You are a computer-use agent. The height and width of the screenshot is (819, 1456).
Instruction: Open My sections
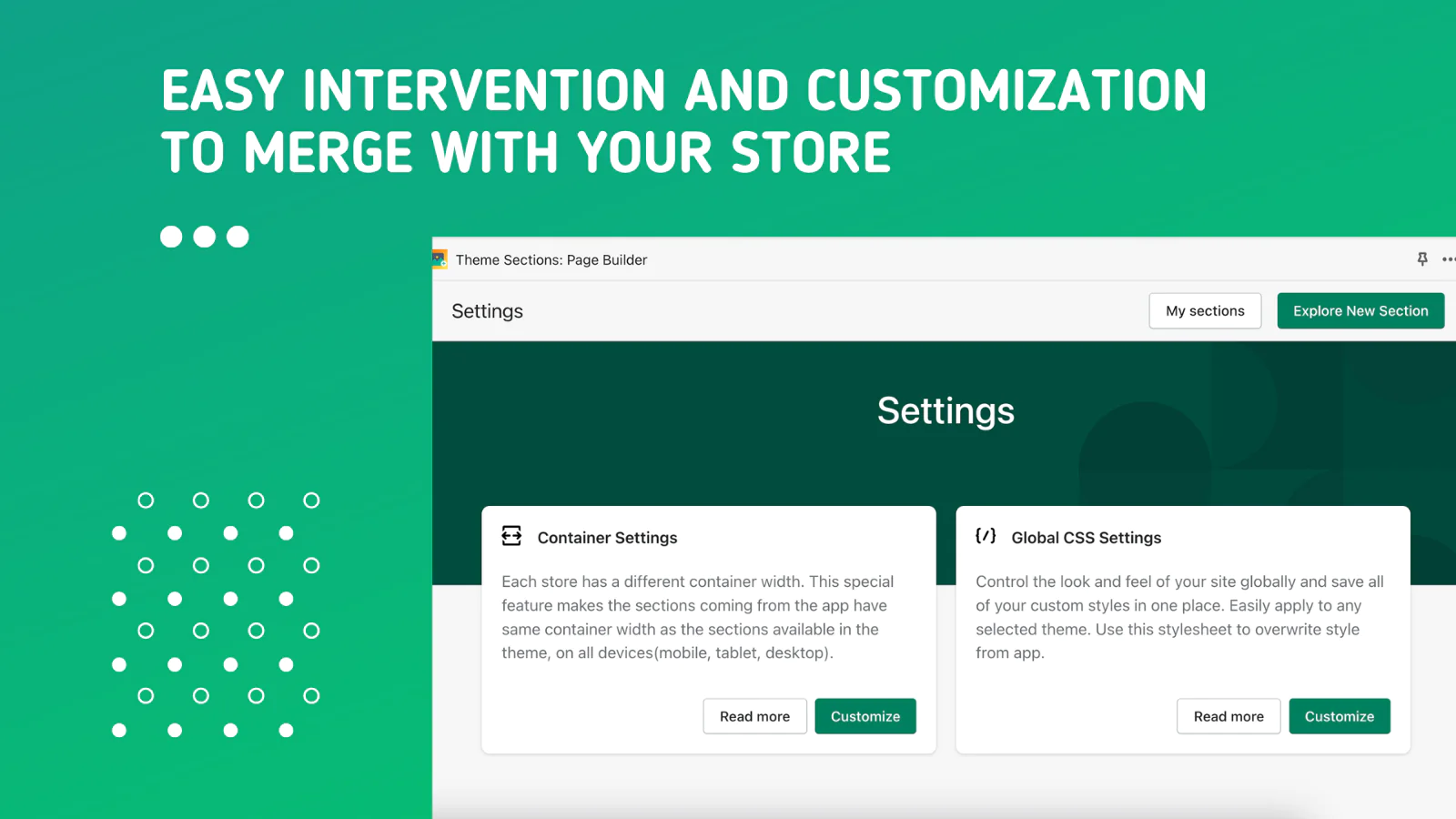pyautogui.click(x=1205, y=311)
